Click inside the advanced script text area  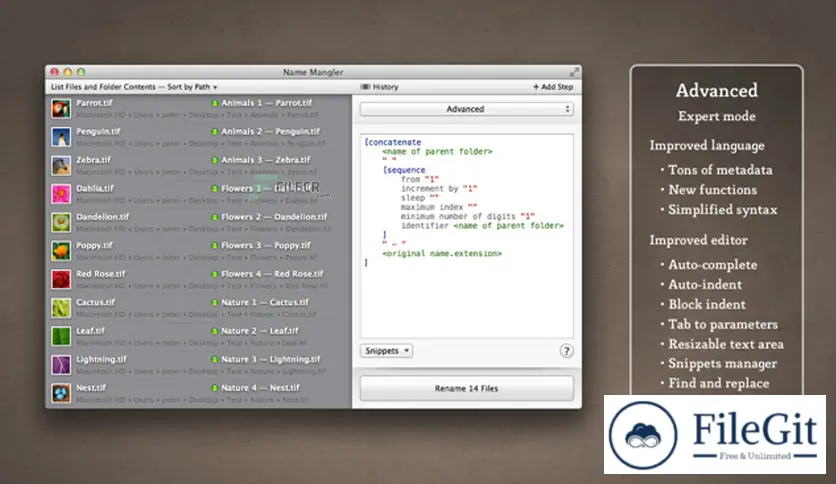coord(467,236)
